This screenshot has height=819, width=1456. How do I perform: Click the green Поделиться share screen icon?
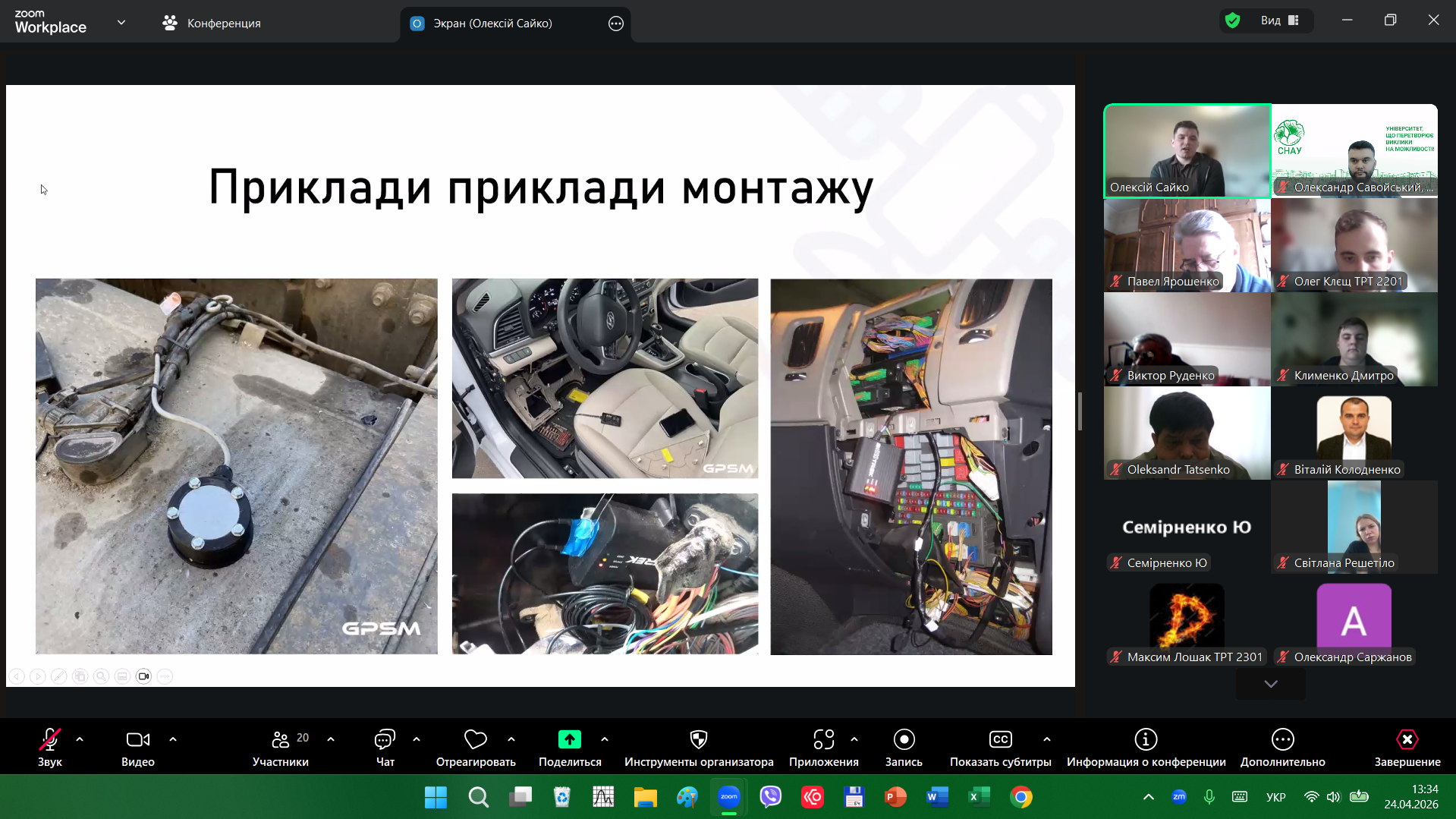[x=569, y=740]
